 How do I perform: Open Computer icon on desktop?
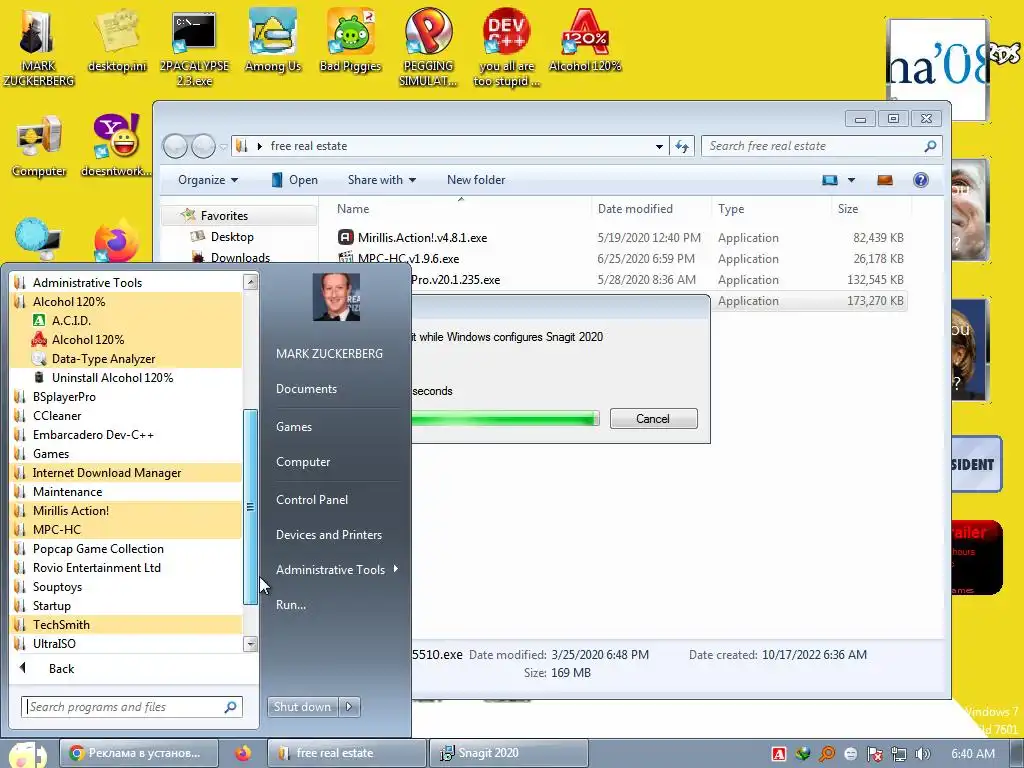tap(39, 138)
